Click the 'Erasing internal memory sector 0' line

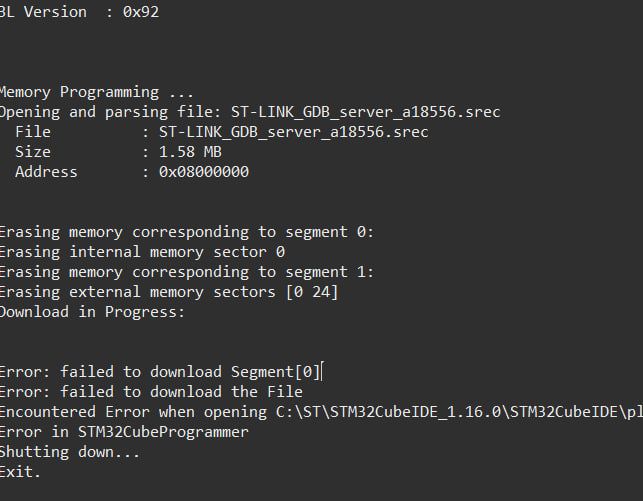[142, 252]
